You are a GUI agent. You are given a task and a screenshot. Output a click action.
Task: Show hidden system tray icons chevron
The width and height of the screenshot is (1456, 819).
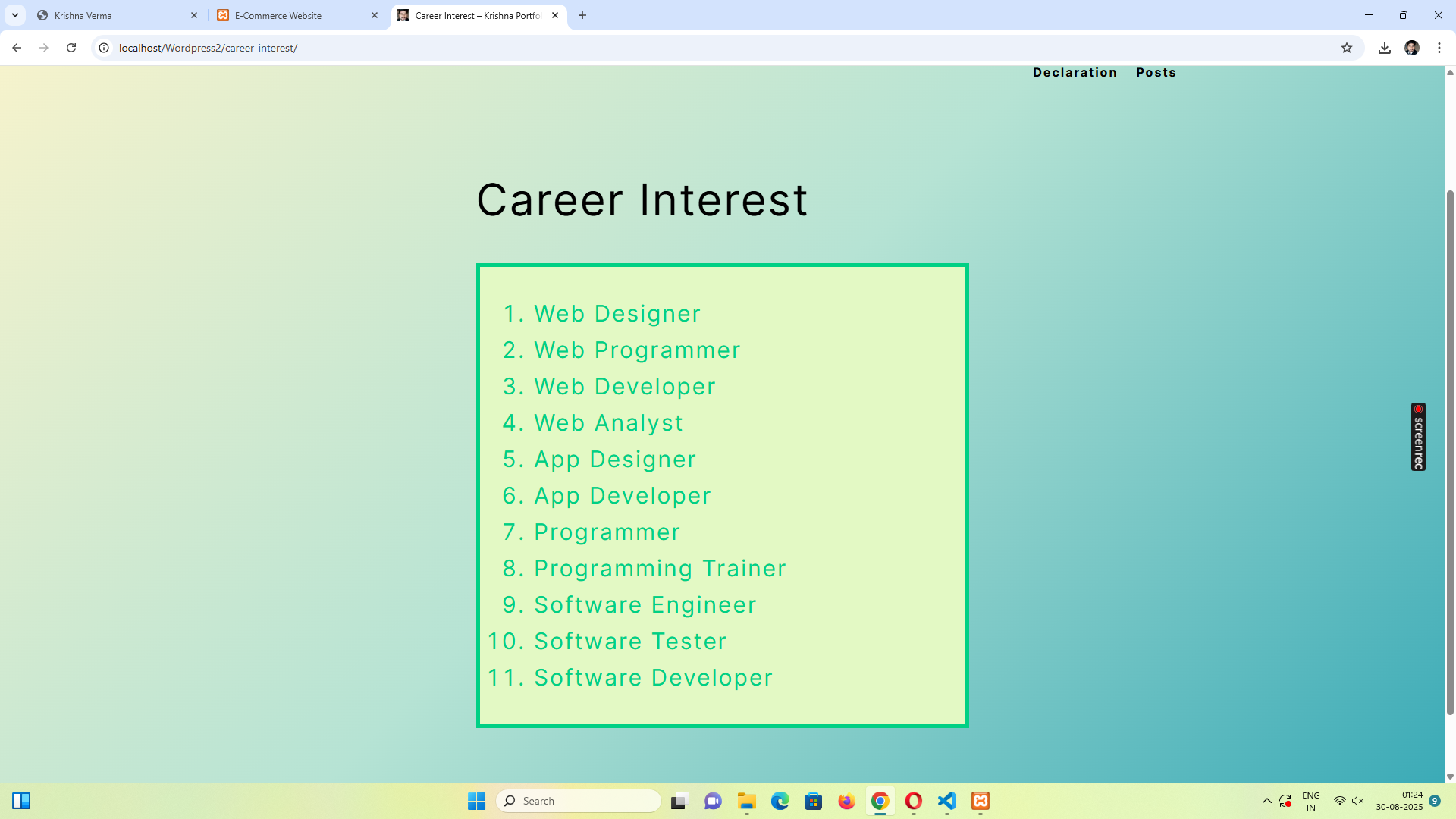(1266, 801)
